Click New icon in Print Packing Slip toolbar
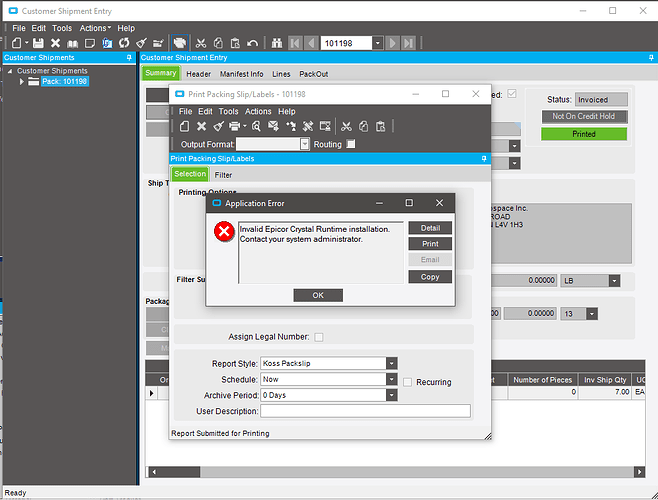This screenshot has width=658, height=500. coord(184,126)
